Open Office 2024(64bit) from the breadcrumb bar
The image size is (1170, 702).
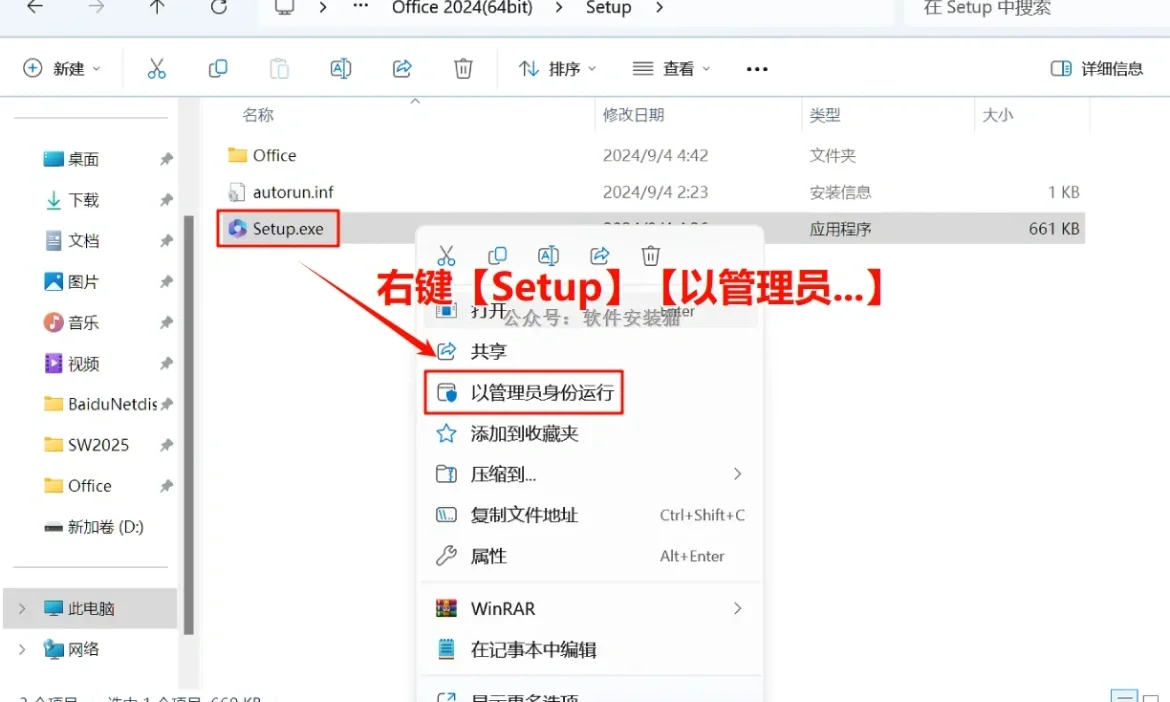461,8
